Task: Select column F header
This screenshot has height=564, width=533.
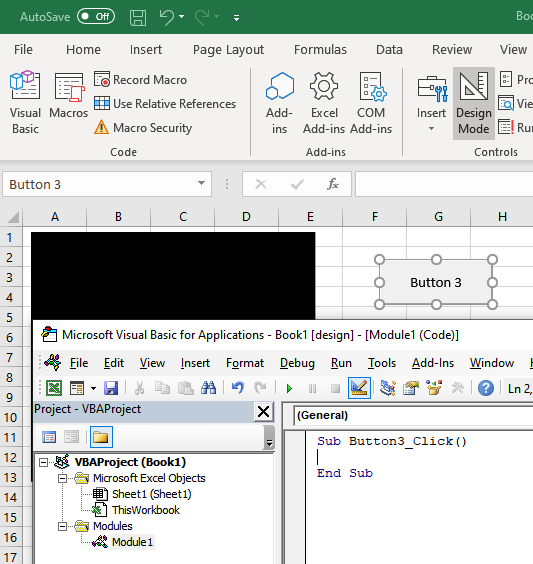Action: [x=374, y=217]
